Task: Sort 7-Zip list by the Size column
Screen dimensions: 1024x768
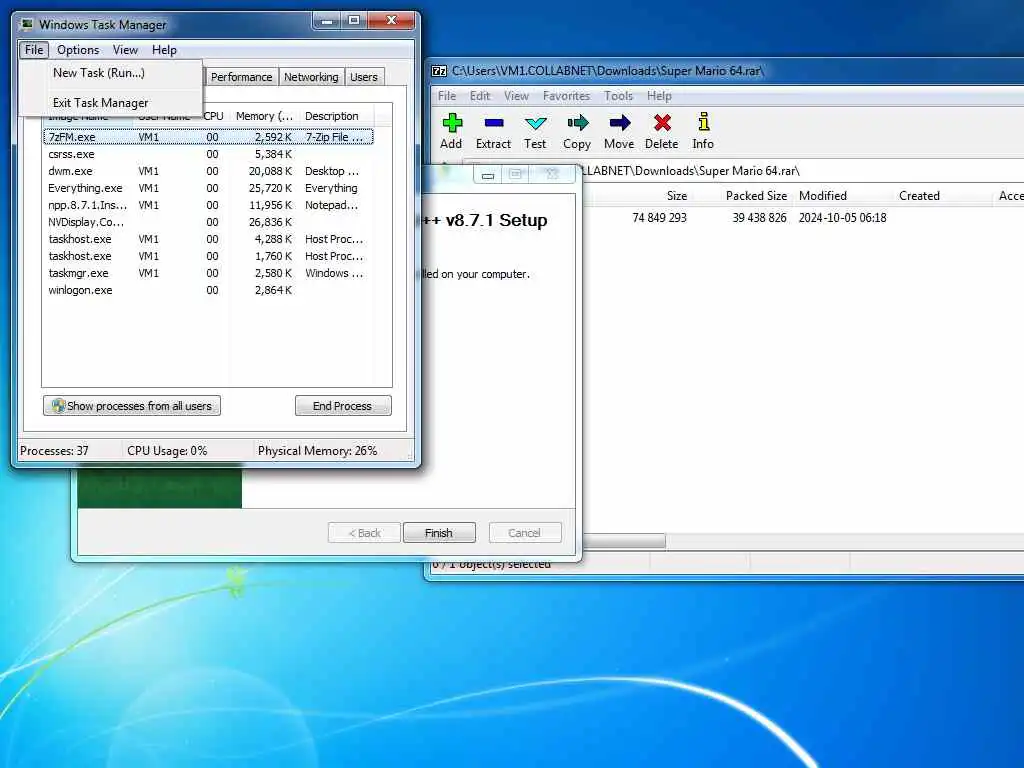Action: 677,196
